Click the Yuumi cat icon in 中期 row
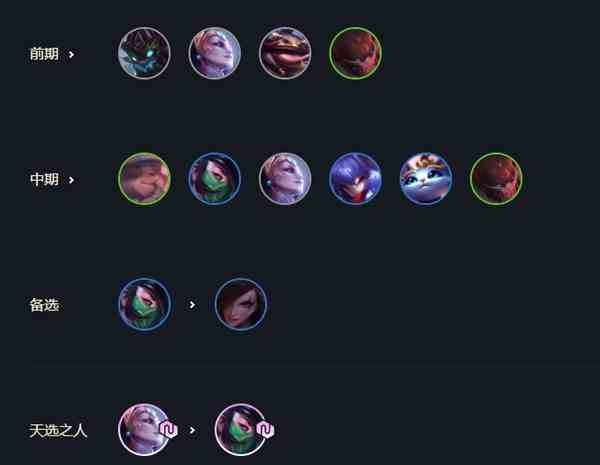This screenshot has height=465, width=600. pyautogui.click(x=426, y=179)
